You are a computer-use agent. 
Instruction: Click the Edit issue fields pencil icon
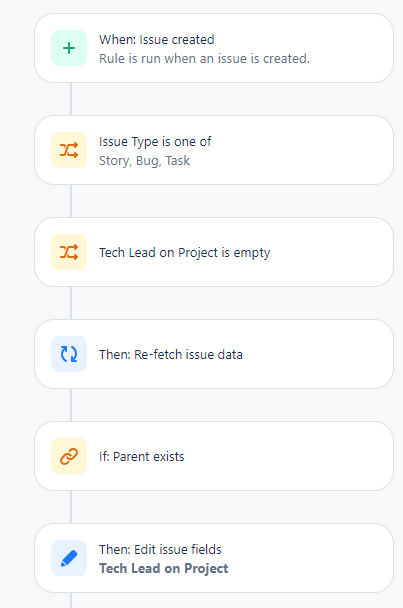pyautogui.click(x=69, y=558)
